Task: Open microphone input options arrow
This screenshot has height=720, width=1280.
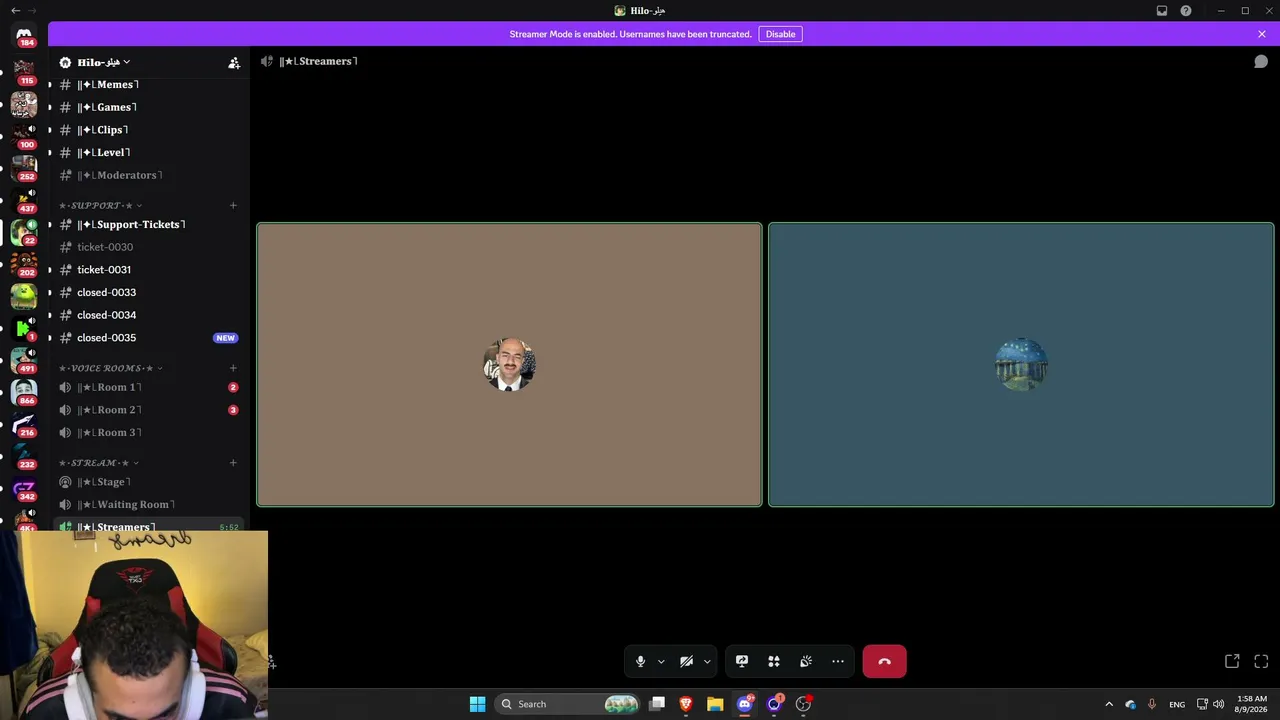Action: pos(661,661)
